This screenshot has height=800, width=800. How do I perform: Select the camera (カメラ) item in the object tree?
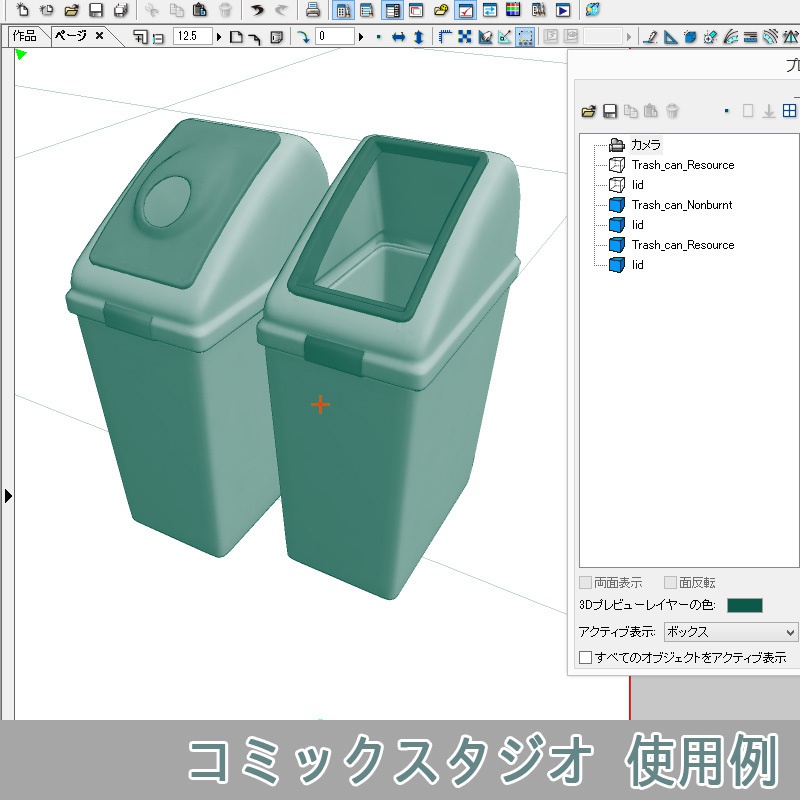coord(646,144)
